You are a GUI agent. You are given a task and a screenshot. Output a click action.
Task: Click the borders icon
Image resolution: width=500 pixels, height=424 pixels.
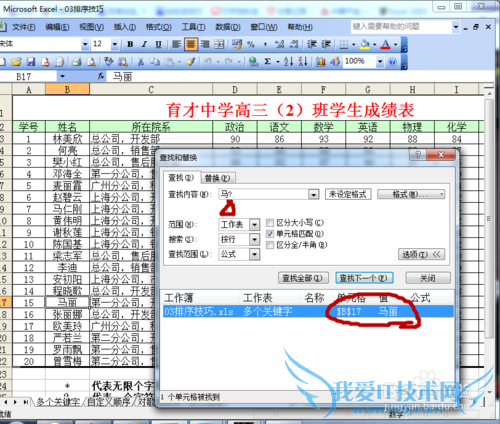[344, 44]
